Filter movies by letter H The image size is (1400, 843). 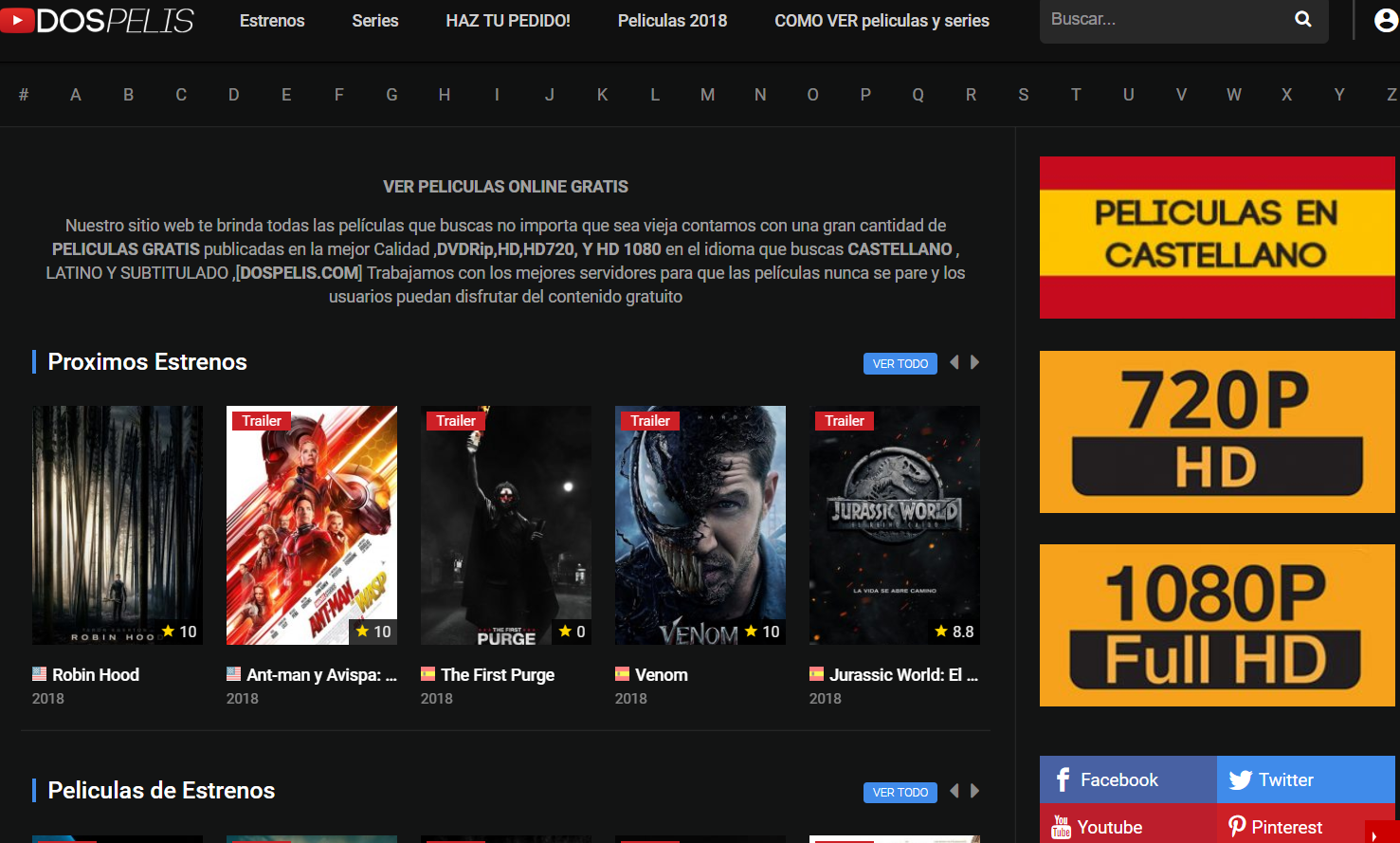pyautogui.click(x=445, y=95)
